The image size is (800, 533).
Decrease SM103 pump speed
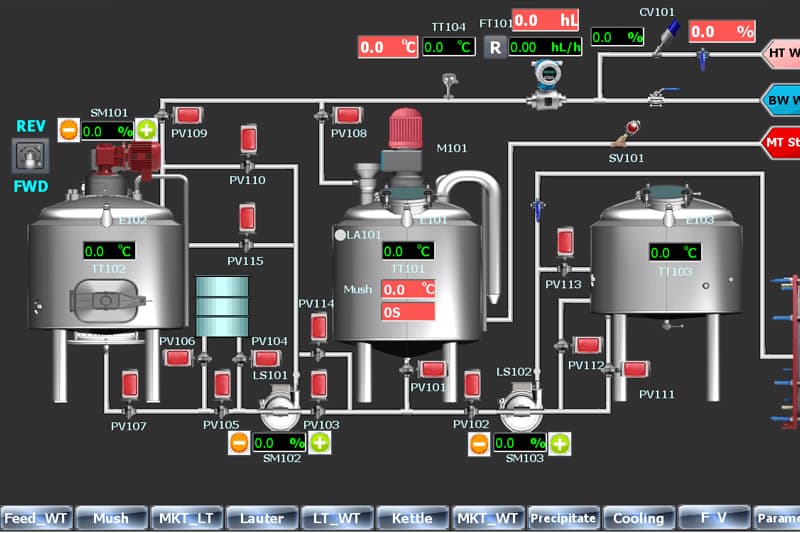[x=479, y=444]
